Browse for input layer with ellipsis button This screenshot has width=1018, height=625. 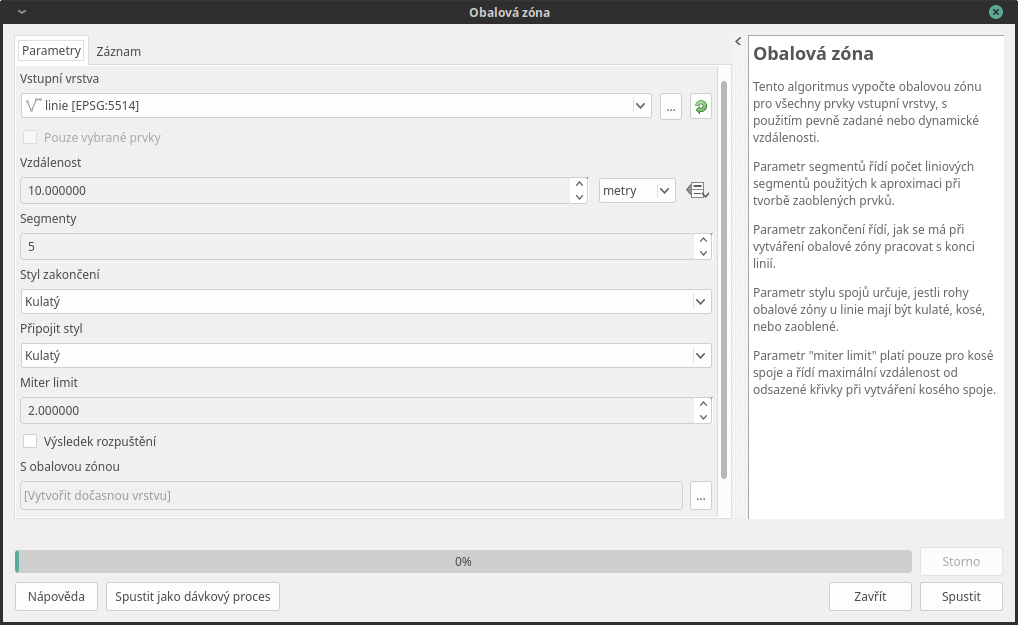[671, 106]
